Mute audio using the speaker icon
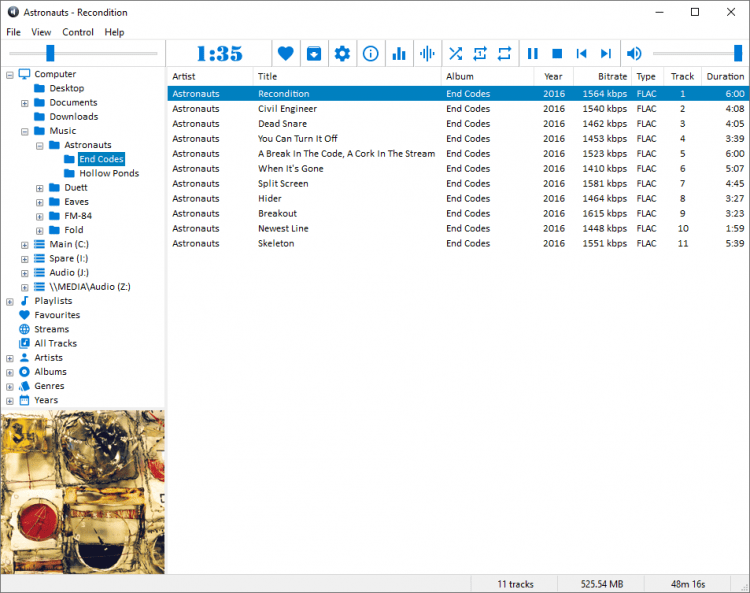 click(634, 54)
